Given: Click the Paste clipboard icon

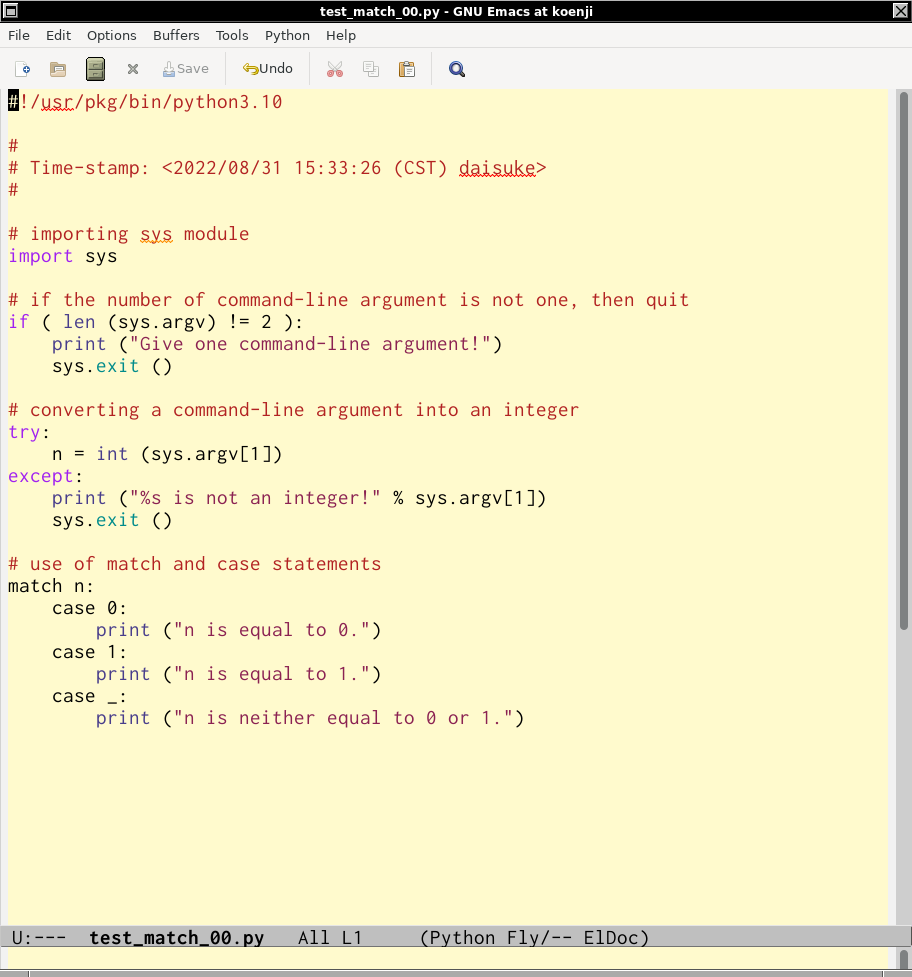Looking at the screenshot, I should click(x=407, y=69).
